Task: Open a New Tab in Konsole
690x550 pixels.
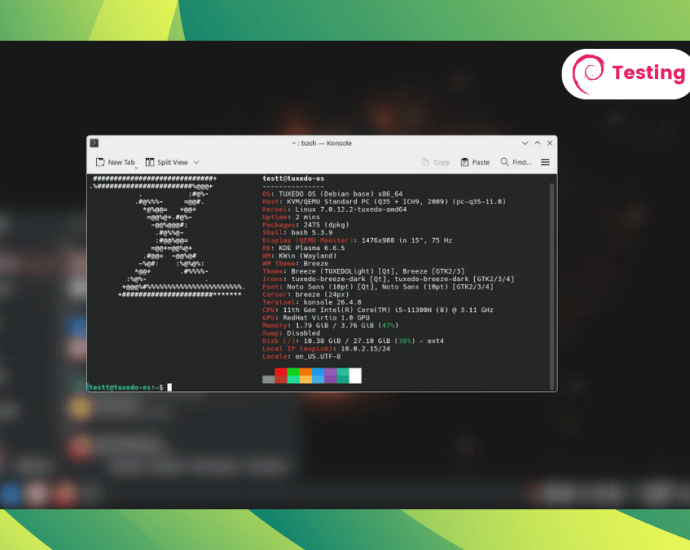Action: click(115, 162)
